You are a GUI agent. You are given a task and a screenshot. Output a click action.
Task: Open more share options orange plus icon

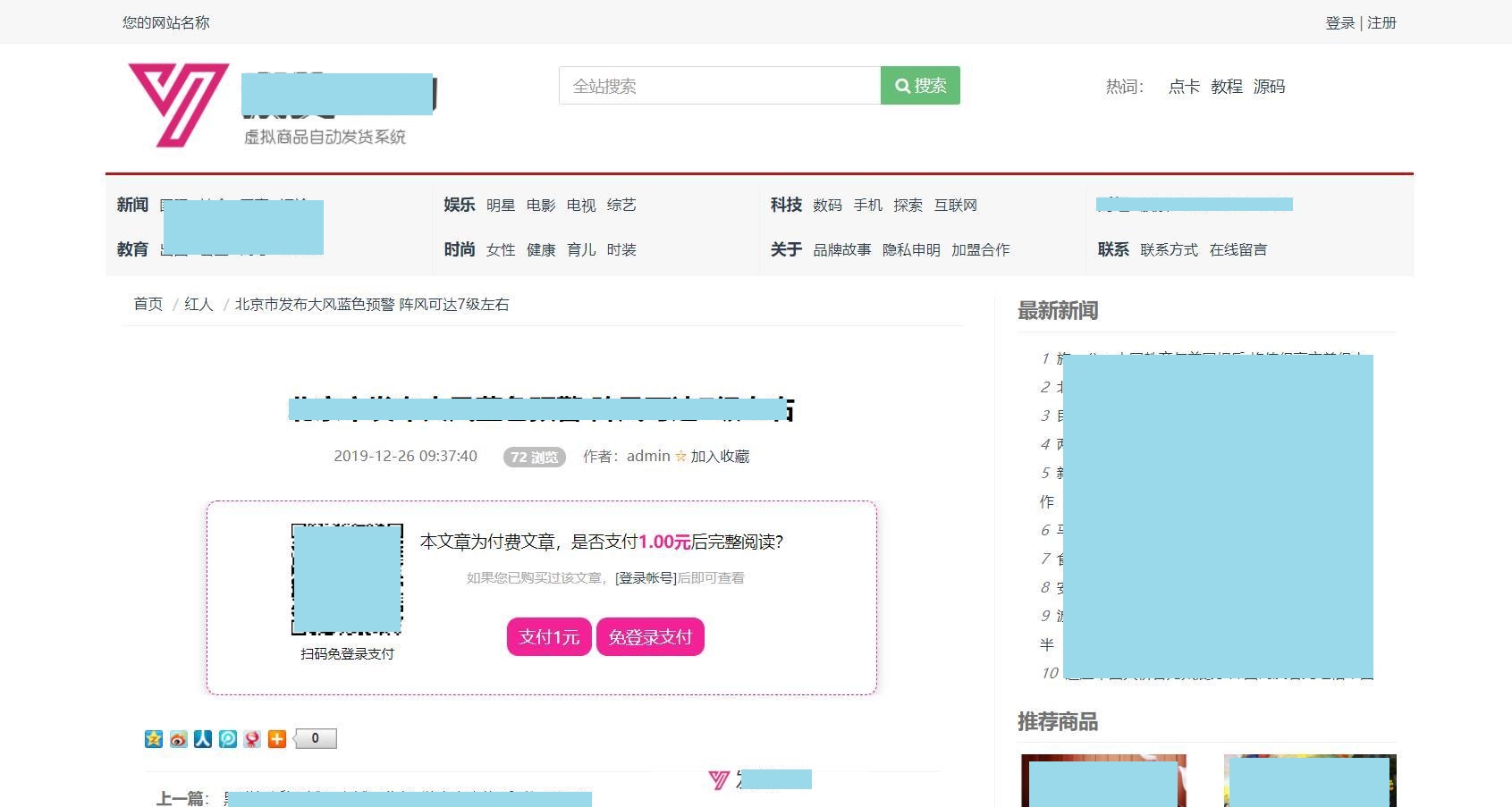point(277,739)
